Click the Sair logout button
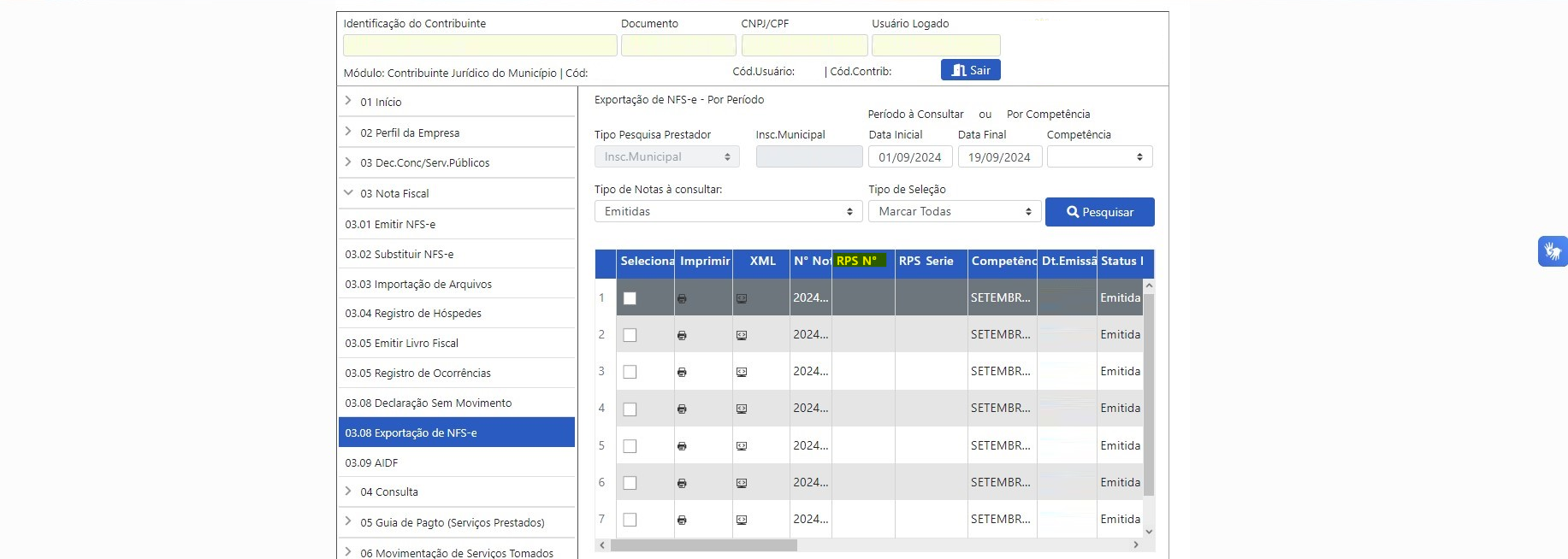This screenshot has height=559, width=1568. tap(970, 70)
